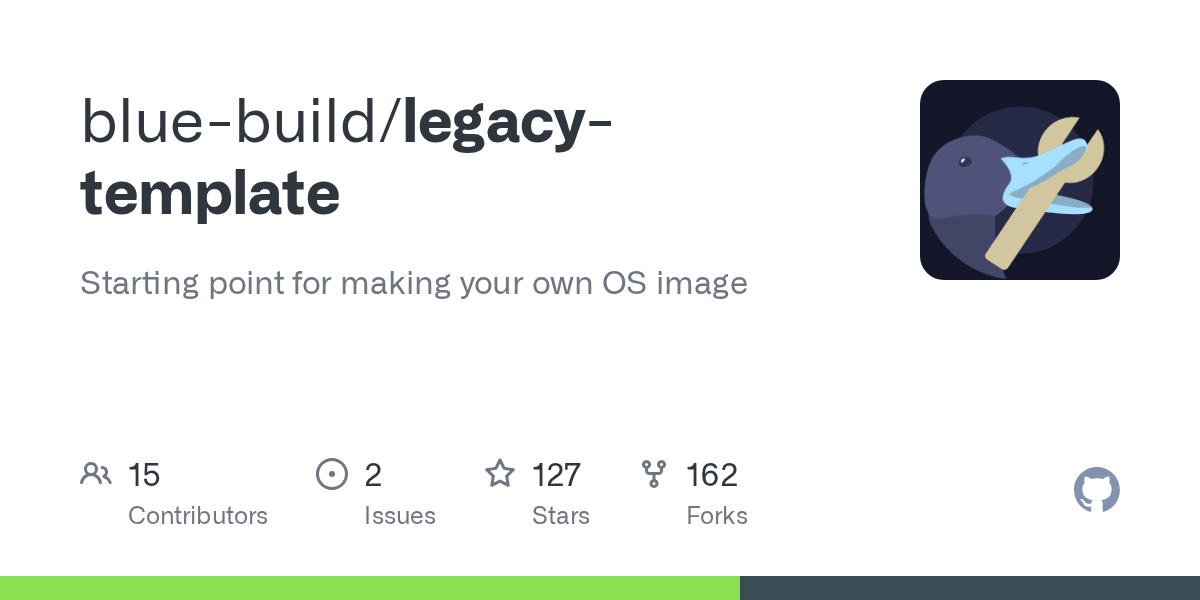Click the Stars star icon
The image size is (1200, 600).
[x=500, y=474]
